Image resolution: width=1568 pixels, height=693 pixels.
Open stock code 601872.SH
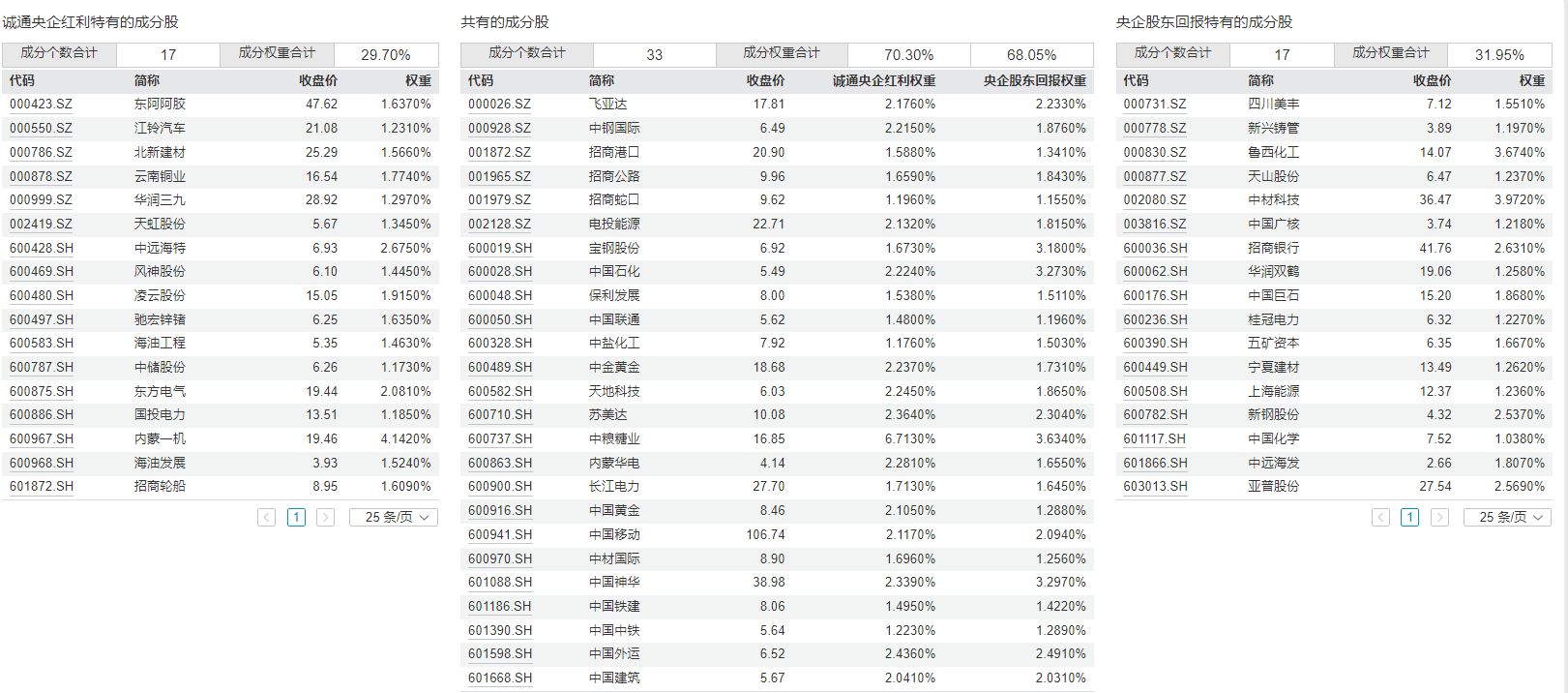tap(42, 486)
